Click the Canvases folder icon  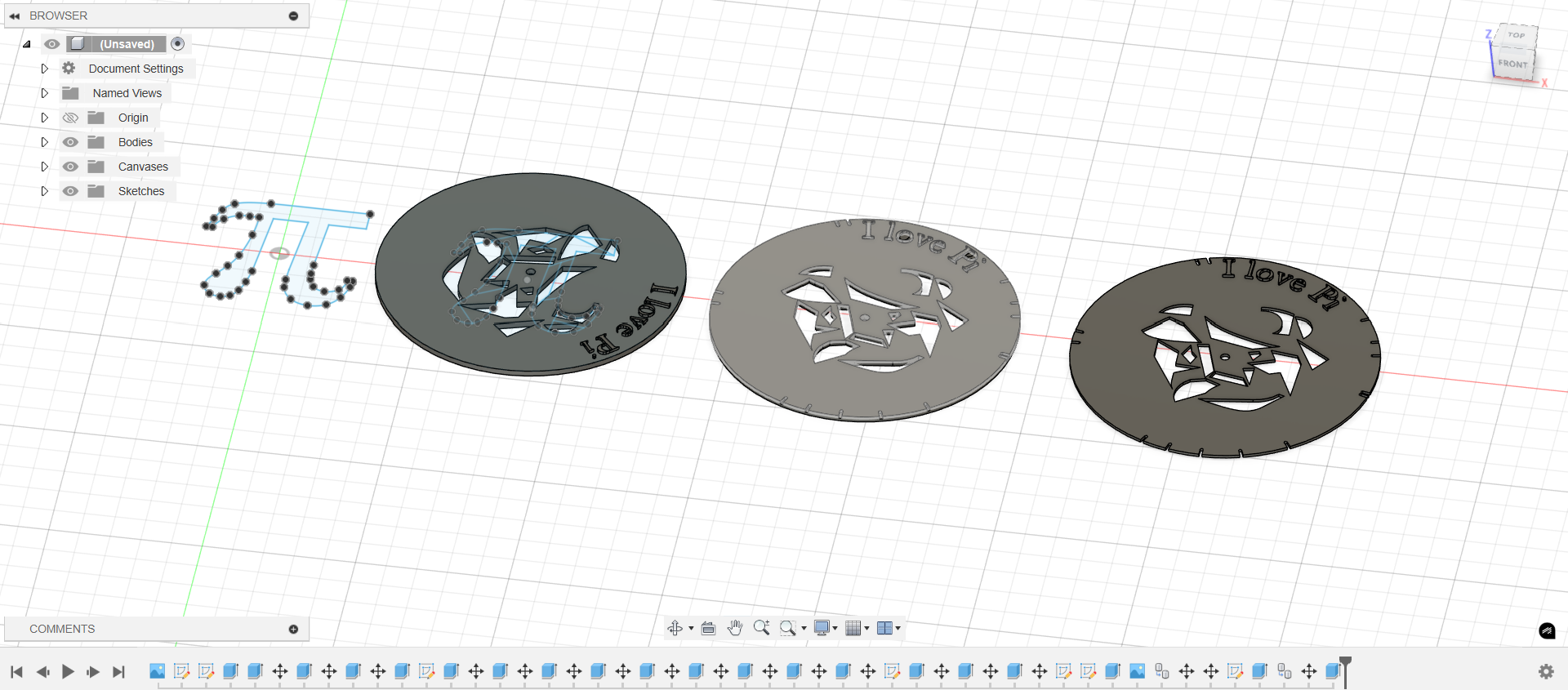[96, 167]
